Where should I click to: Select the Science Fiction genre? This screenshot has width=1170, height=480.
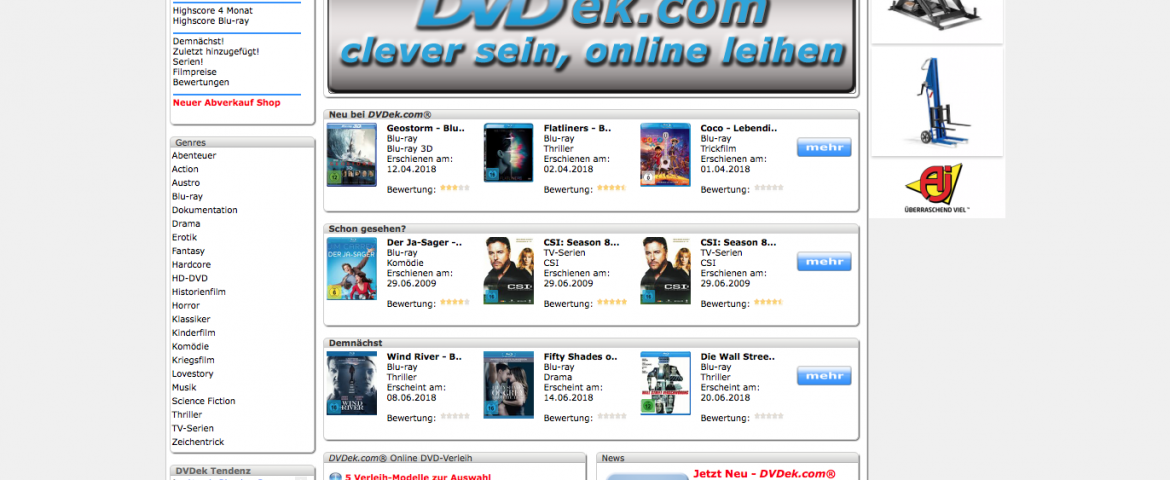point(204,401)
